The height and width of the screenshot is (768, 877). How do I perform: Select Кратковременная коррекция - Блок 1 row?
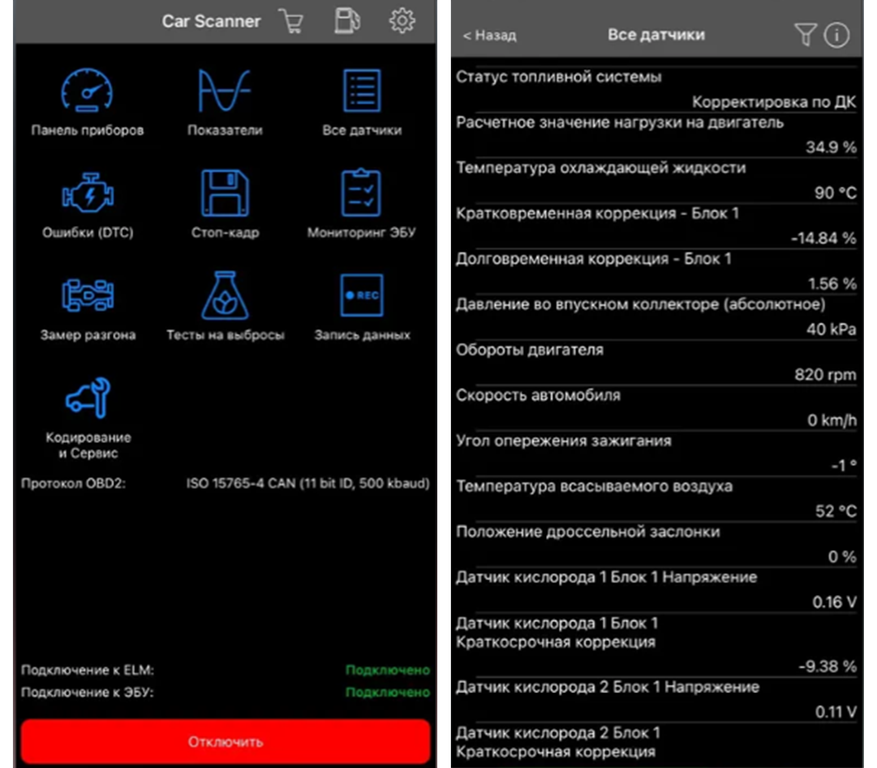[x=656, y=225]
